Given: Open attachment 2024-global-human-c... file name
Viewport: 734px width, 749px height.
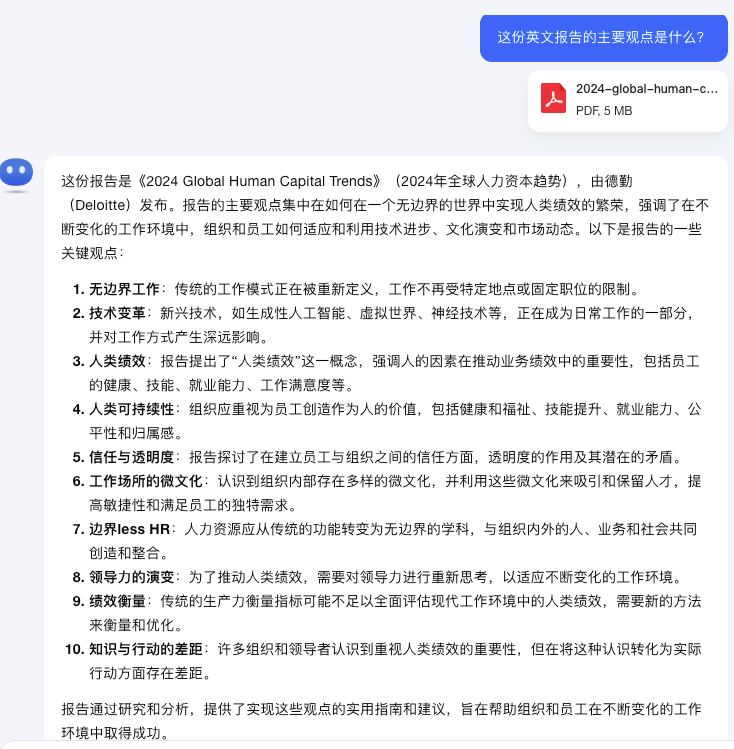Looking at the screenshot, I should 646,89.
